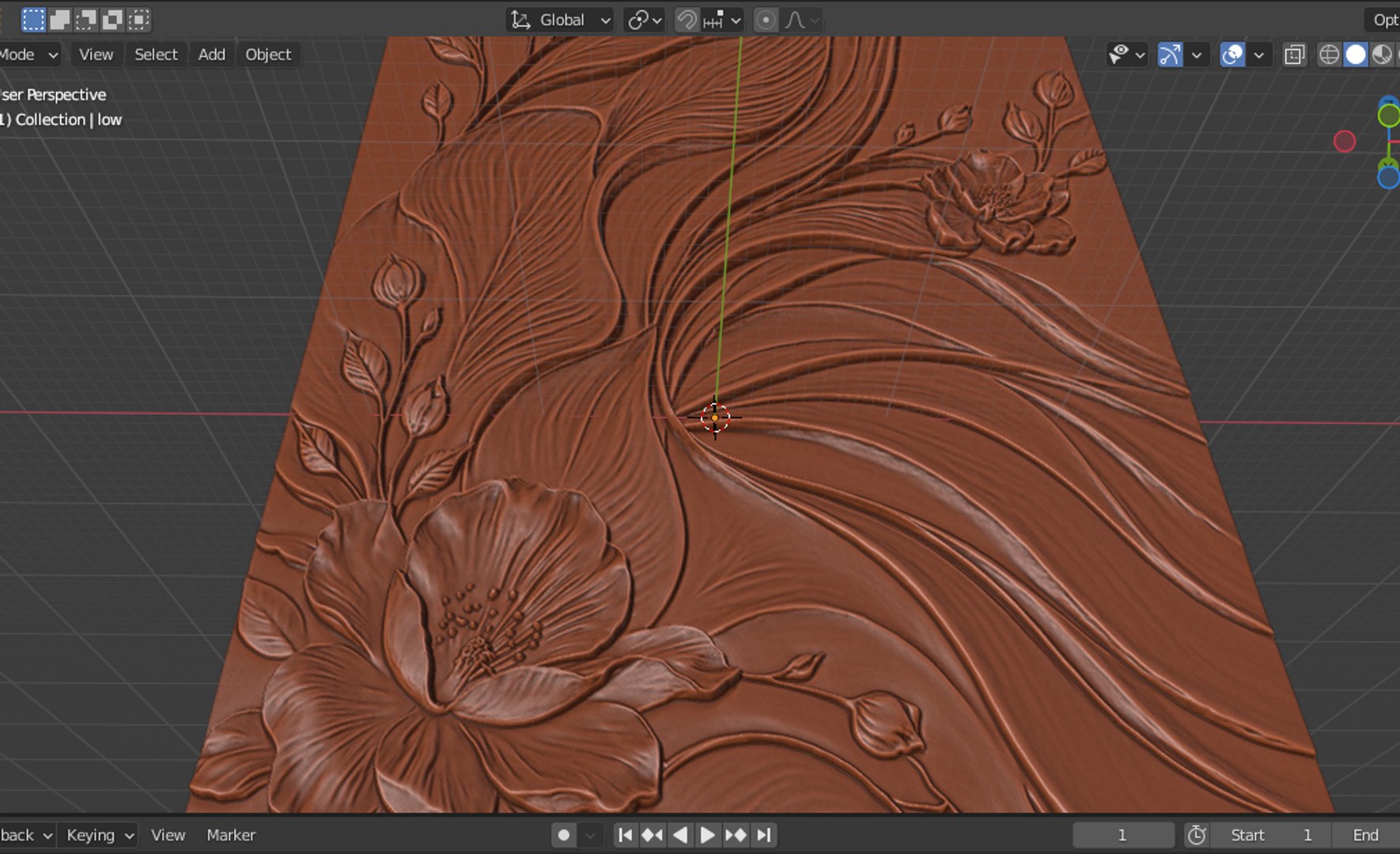This screenshot has width=1400, height=854.
Task: Switch viewport to Solid shading
Action: 1356,55
